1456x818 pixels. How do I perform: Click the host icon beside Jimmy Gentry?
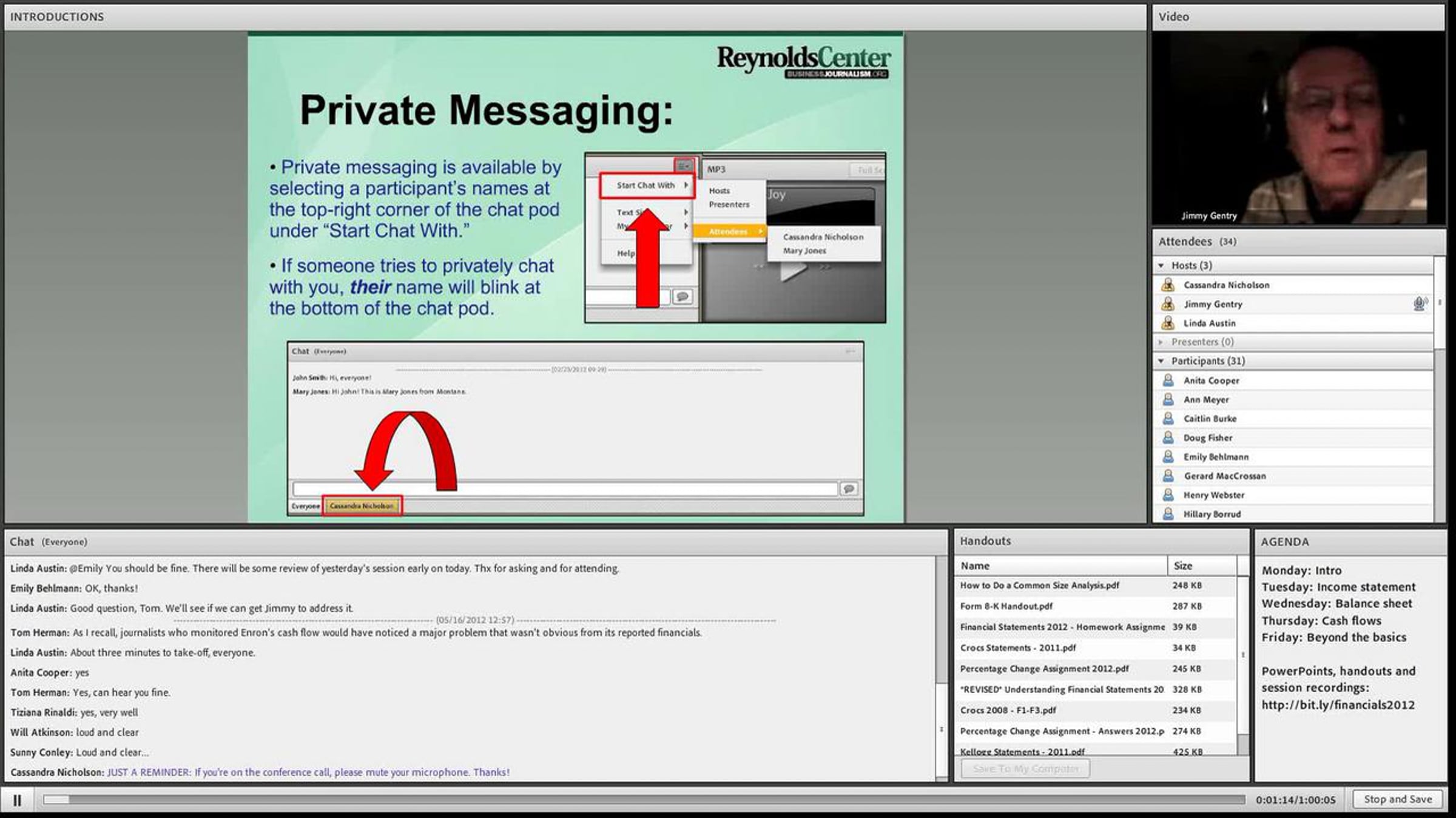(x=1168, y=304)
